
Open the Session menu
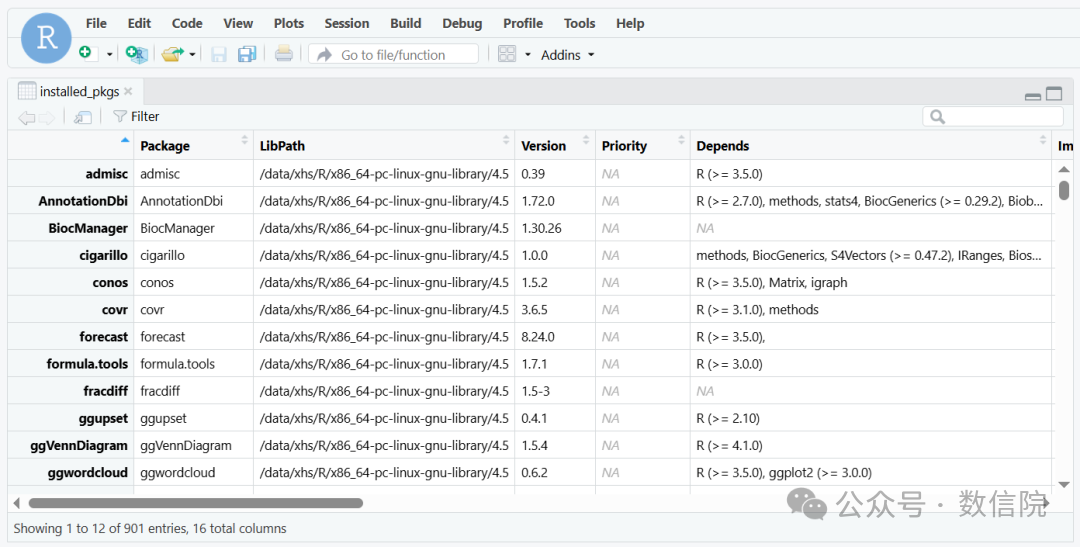pos(346,23)
